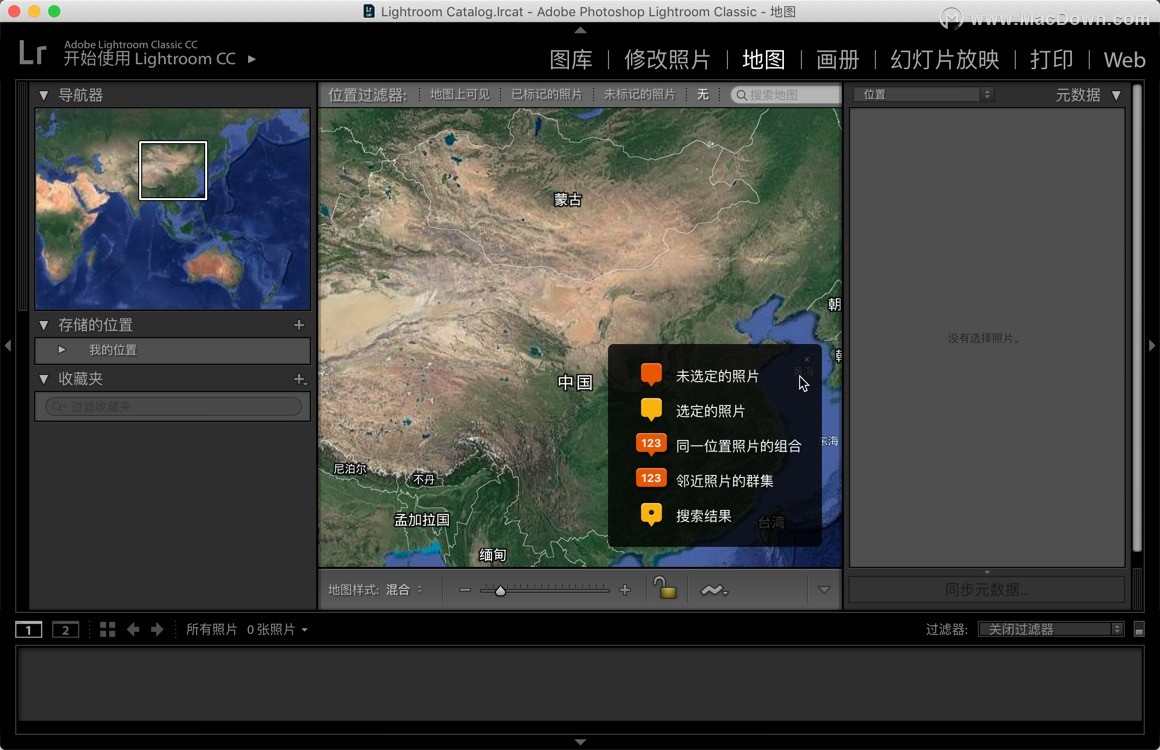Open the GPS tracklog menu icon
This screenshot has width=1160, height=750.
pyautogui.click(x=714, y=590)
